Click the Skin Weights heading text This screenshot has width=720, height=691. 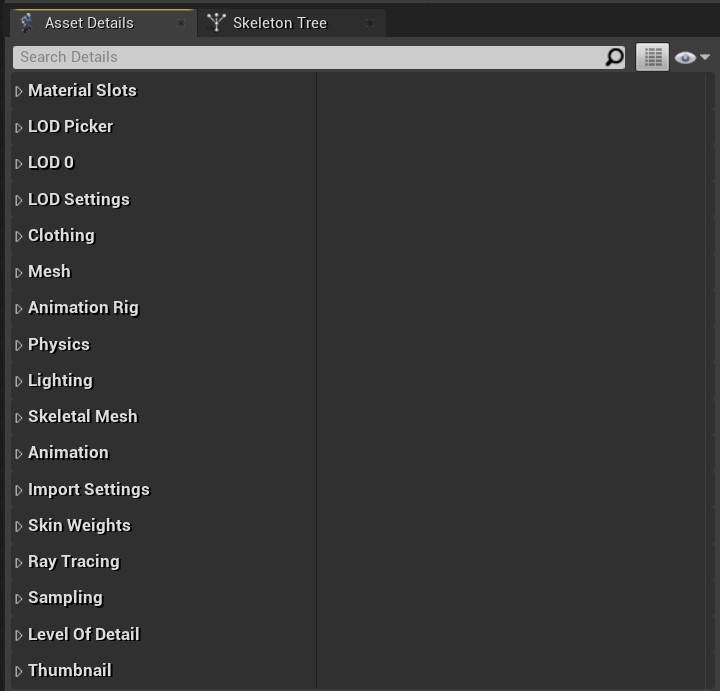coord(79,526)
